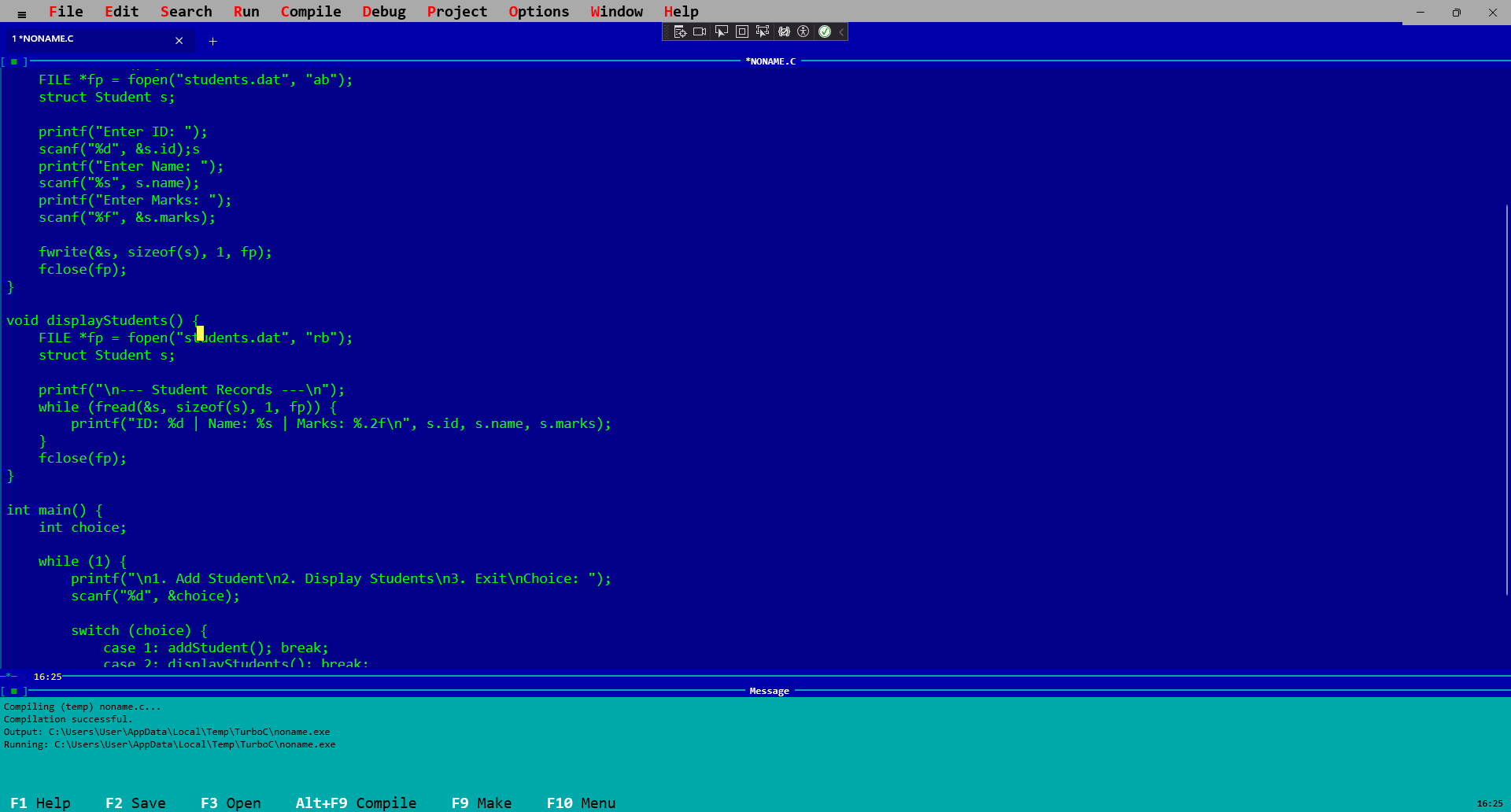The height and width of the screenshot is (812, 1511).
Task: Toggle the layout adorners square icon
Action: (x=741, y=31)
